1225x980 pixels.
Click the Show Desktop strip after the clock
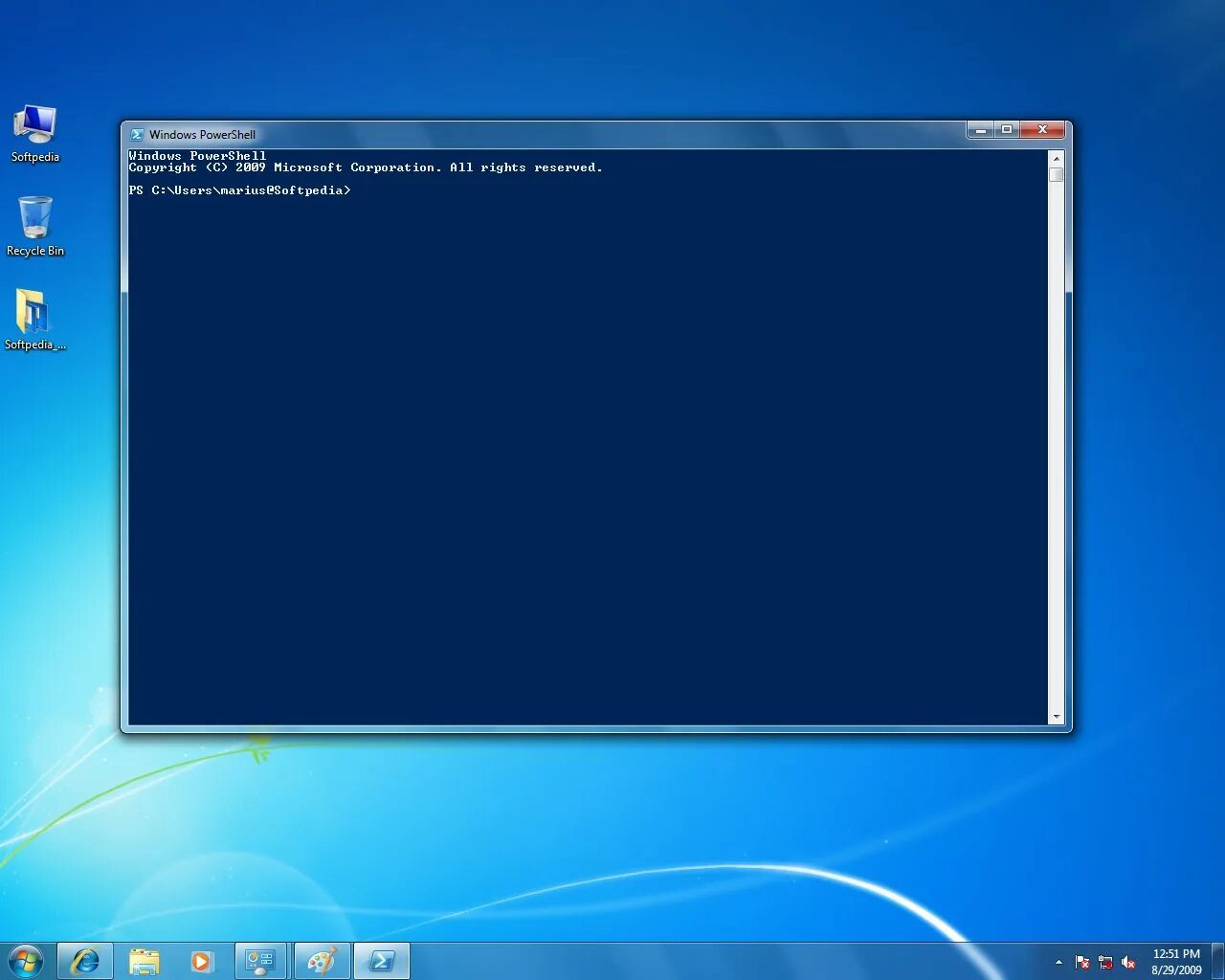coord(1218,961)
